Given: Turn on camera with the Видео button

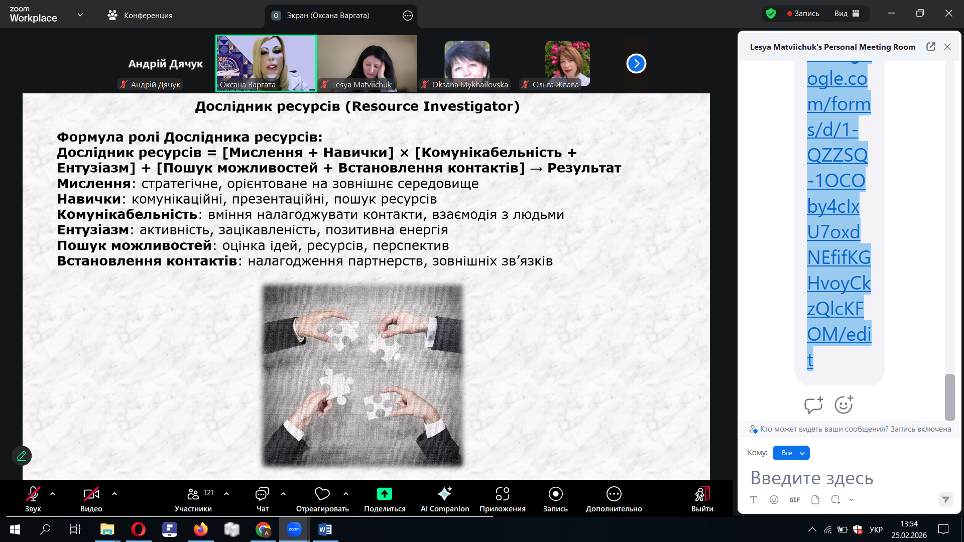Looking at the screenshot, I should (91, 495).
